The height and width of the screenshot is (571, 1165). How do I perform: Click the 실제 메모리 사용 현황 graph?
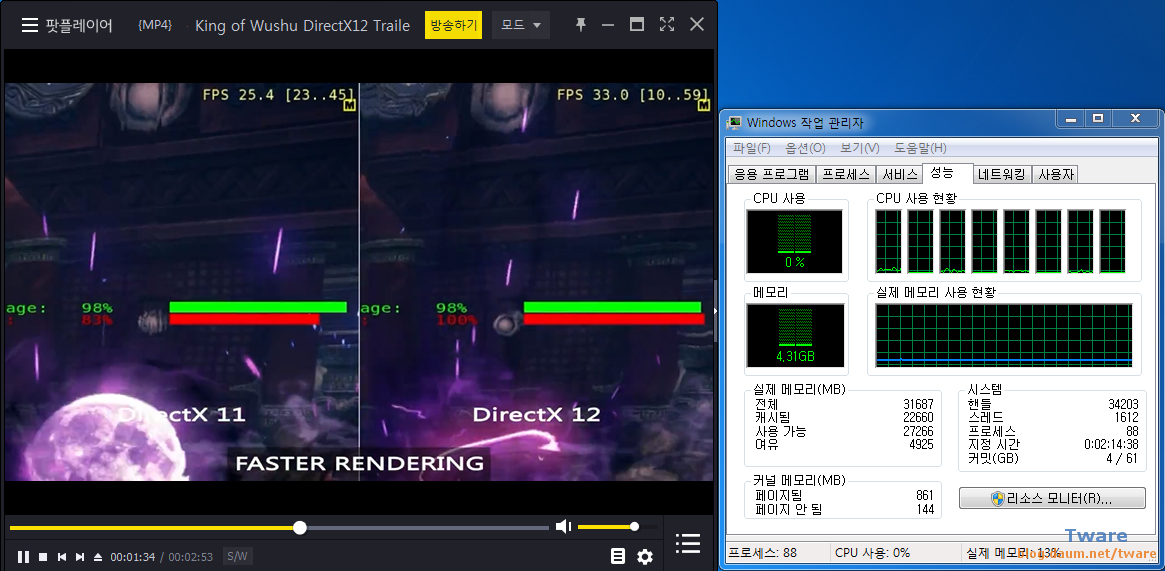tap(1004, 335)
